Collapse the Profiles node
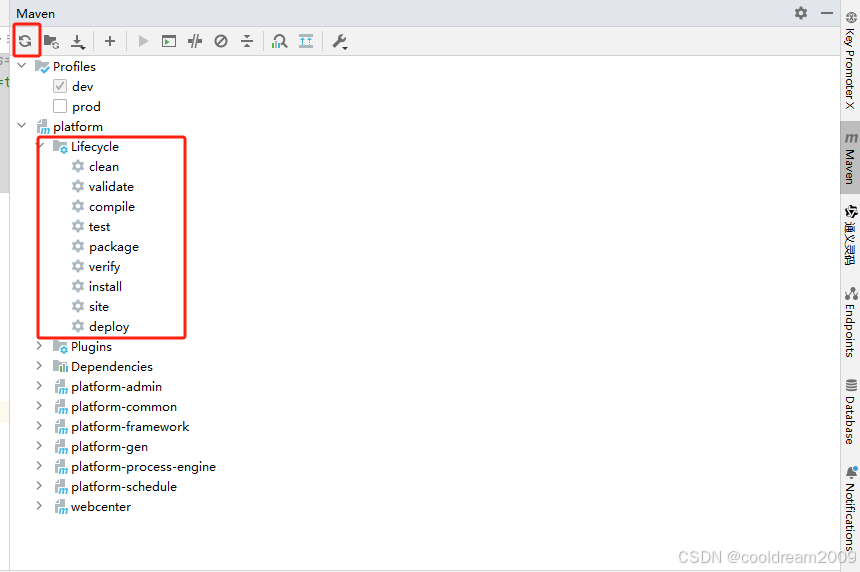The height and width of the screenshot is (572, 860). (x=22, y=66)
